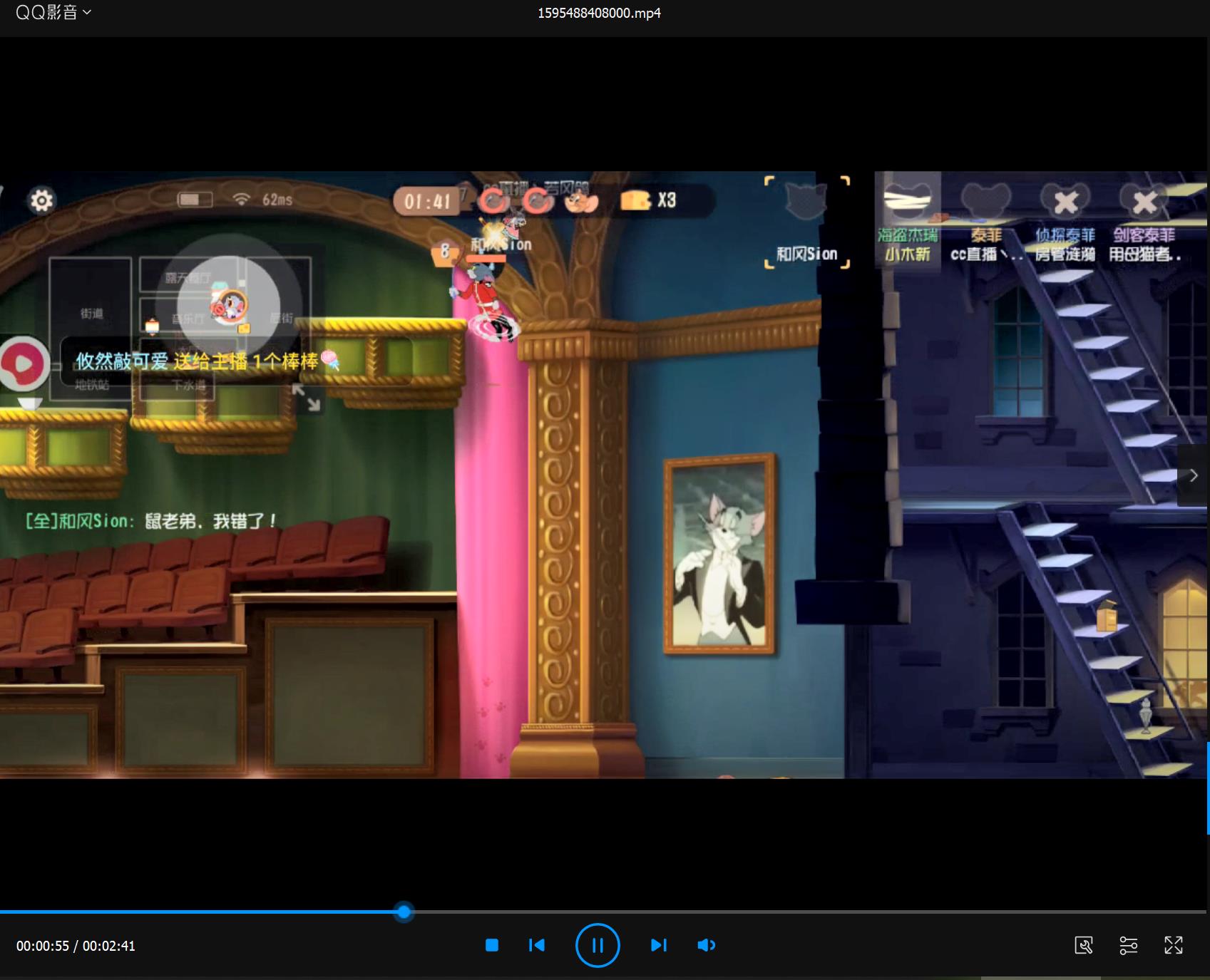The height and width of the screenshot is (980, 1210).
Task: Open playback settings sliders icon
Action: click(1129, 945)
